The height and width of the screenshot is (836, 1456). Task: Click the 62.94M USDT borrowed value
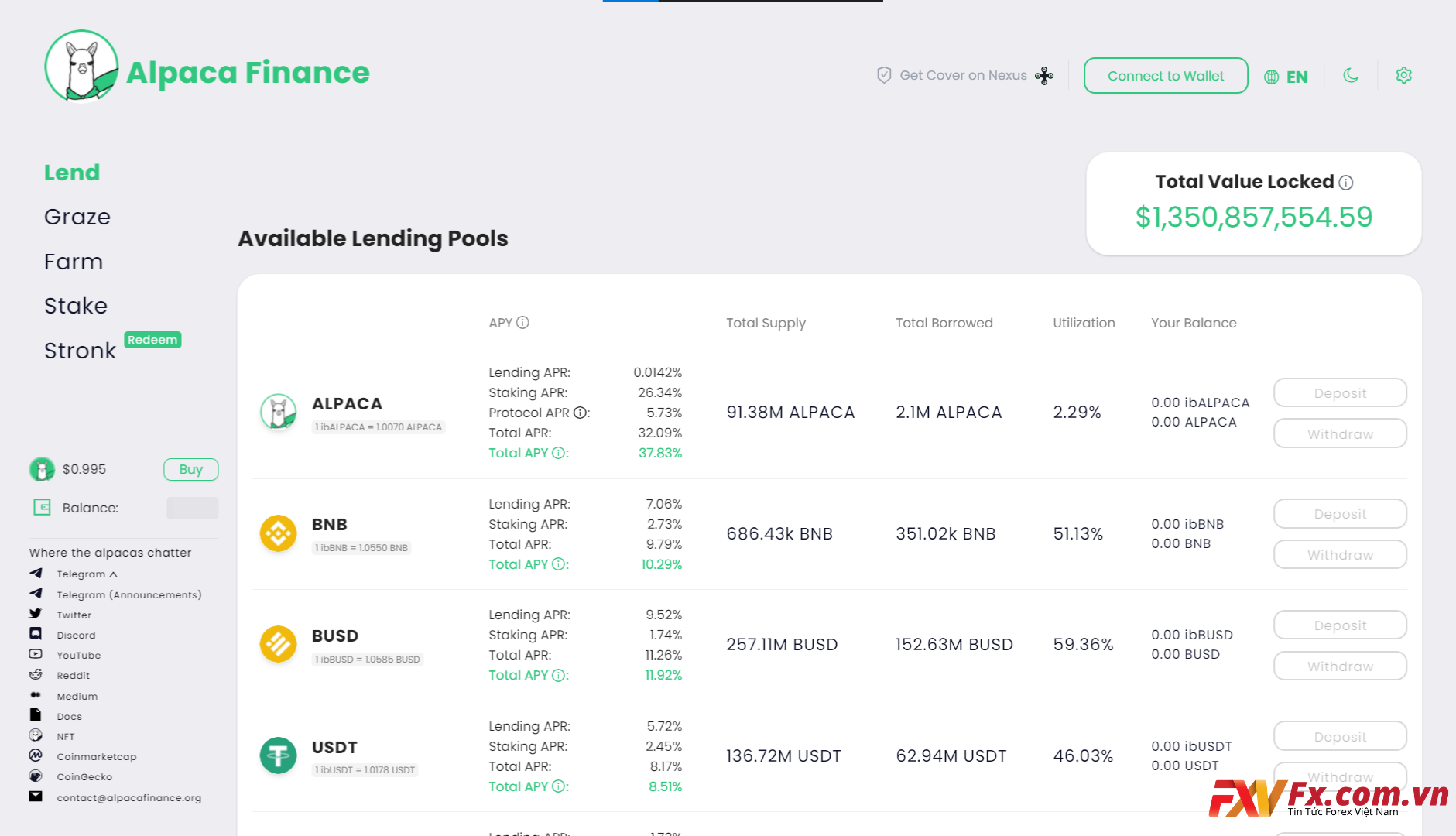pos(951,755)
